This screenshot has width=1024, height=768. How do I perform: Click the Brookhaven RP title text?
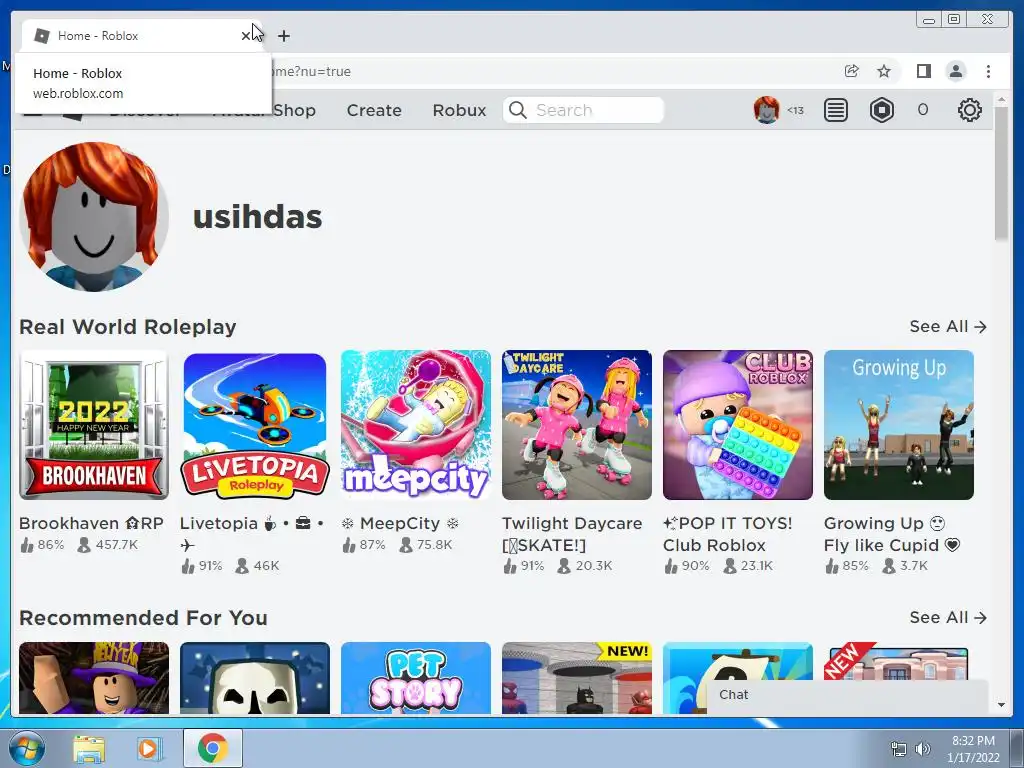(x=91, y=524)
